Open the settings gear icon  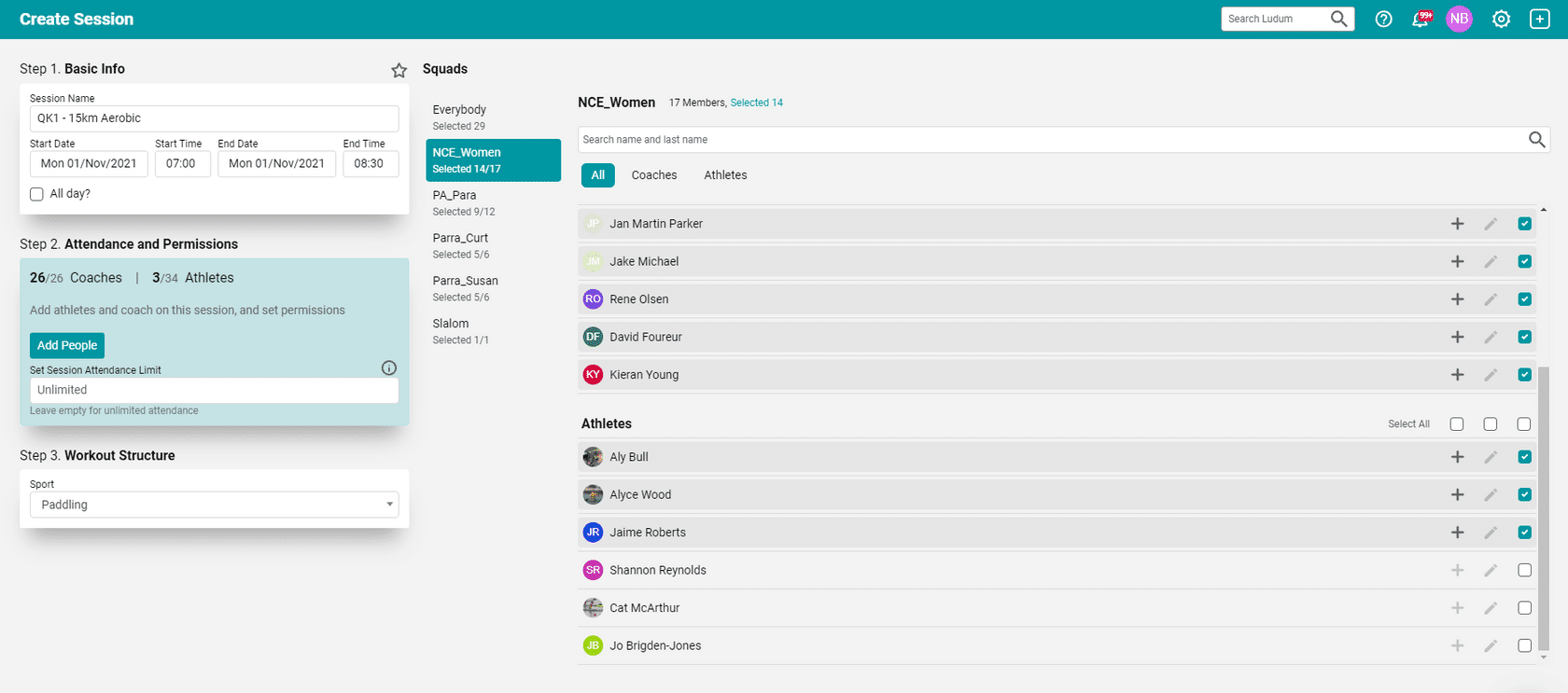[1501, 19]
